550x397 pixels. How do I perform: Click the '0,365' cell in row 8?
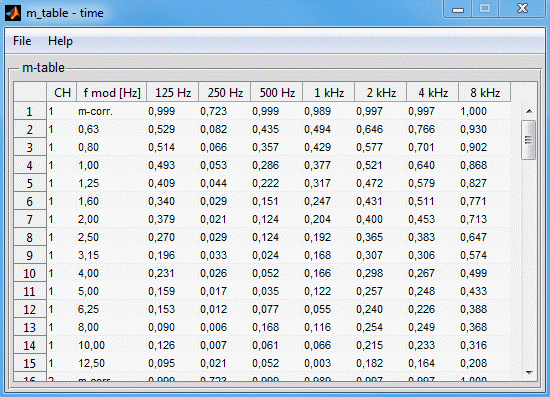[x=381, y=237]
